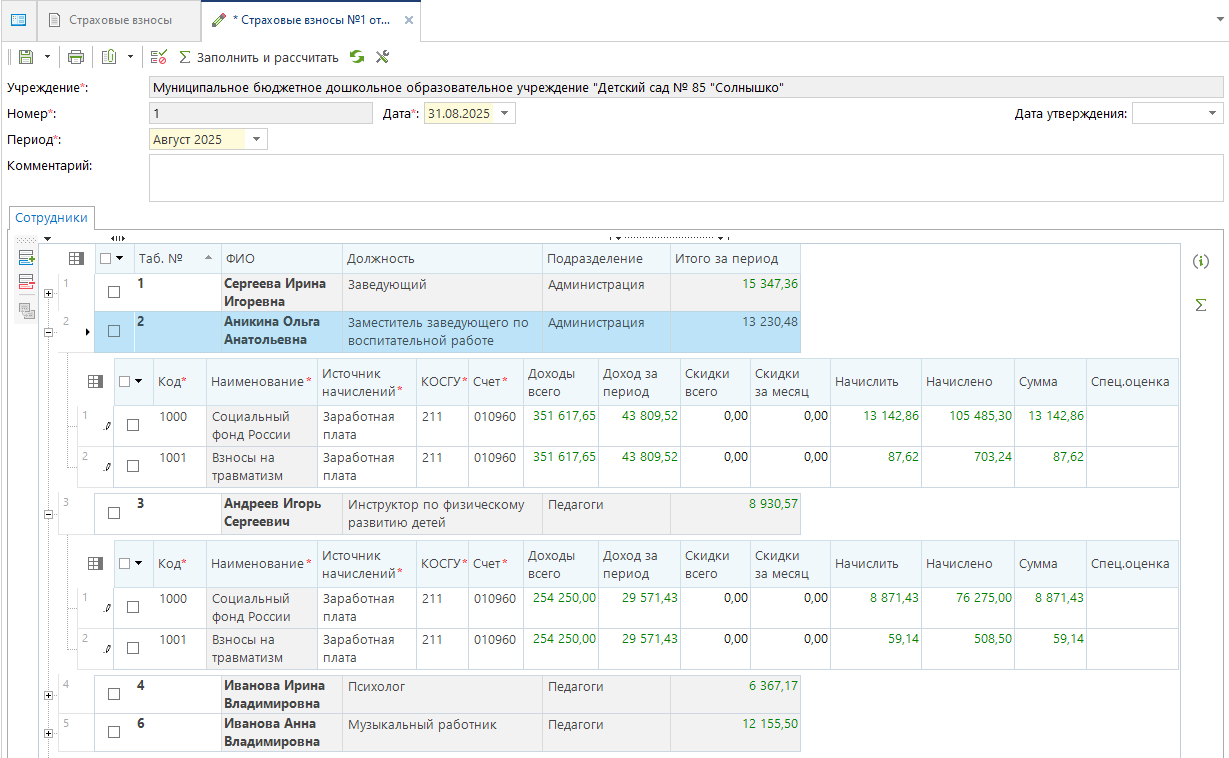The width and height of the screenshot is (1229, 758).
Task: Check the box for Сергеева Ирина Игоревна
Action: [x=114, y=292]
